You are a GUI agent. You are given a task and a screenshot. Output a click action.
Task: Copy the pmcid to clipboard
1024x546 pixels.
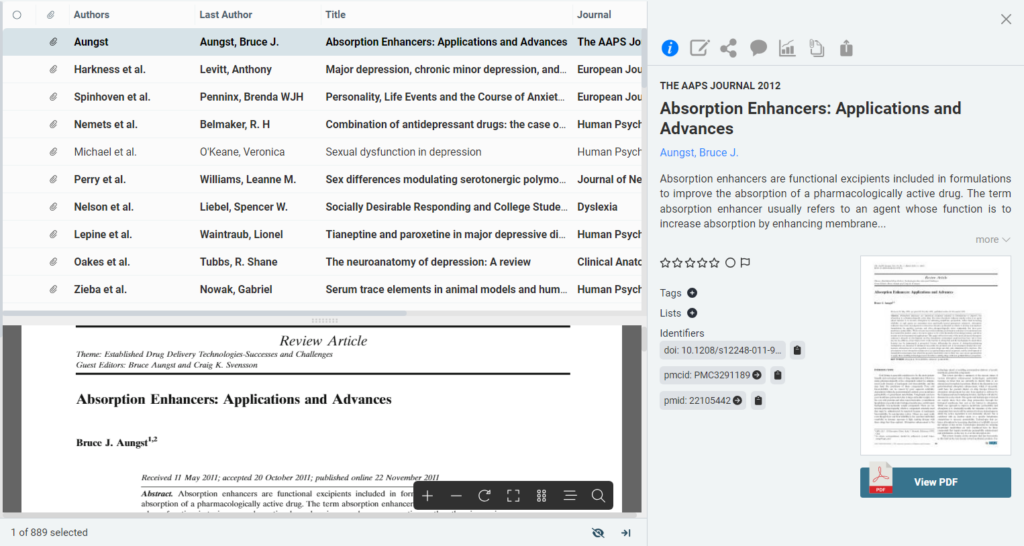(777, 375)
